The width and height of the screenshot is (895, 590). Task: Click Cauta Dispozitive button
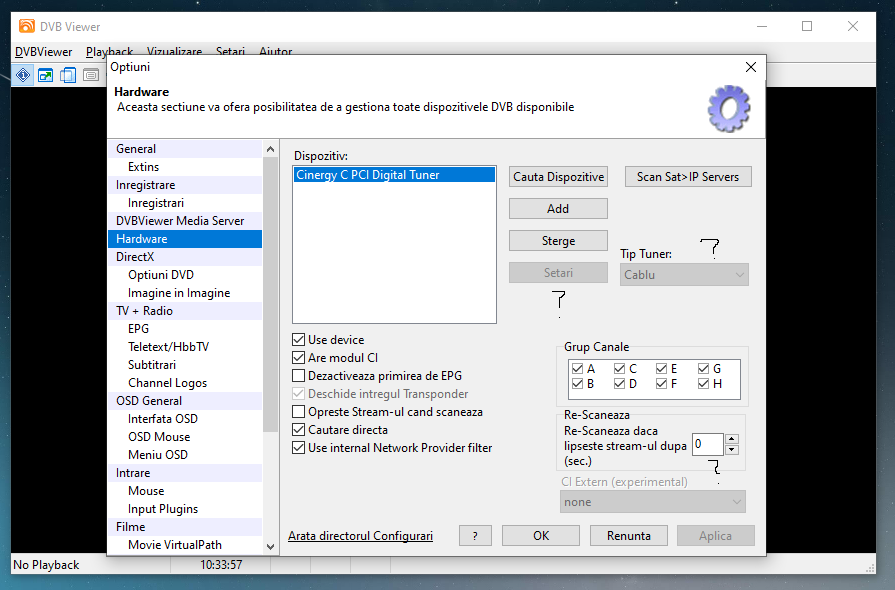558,177
